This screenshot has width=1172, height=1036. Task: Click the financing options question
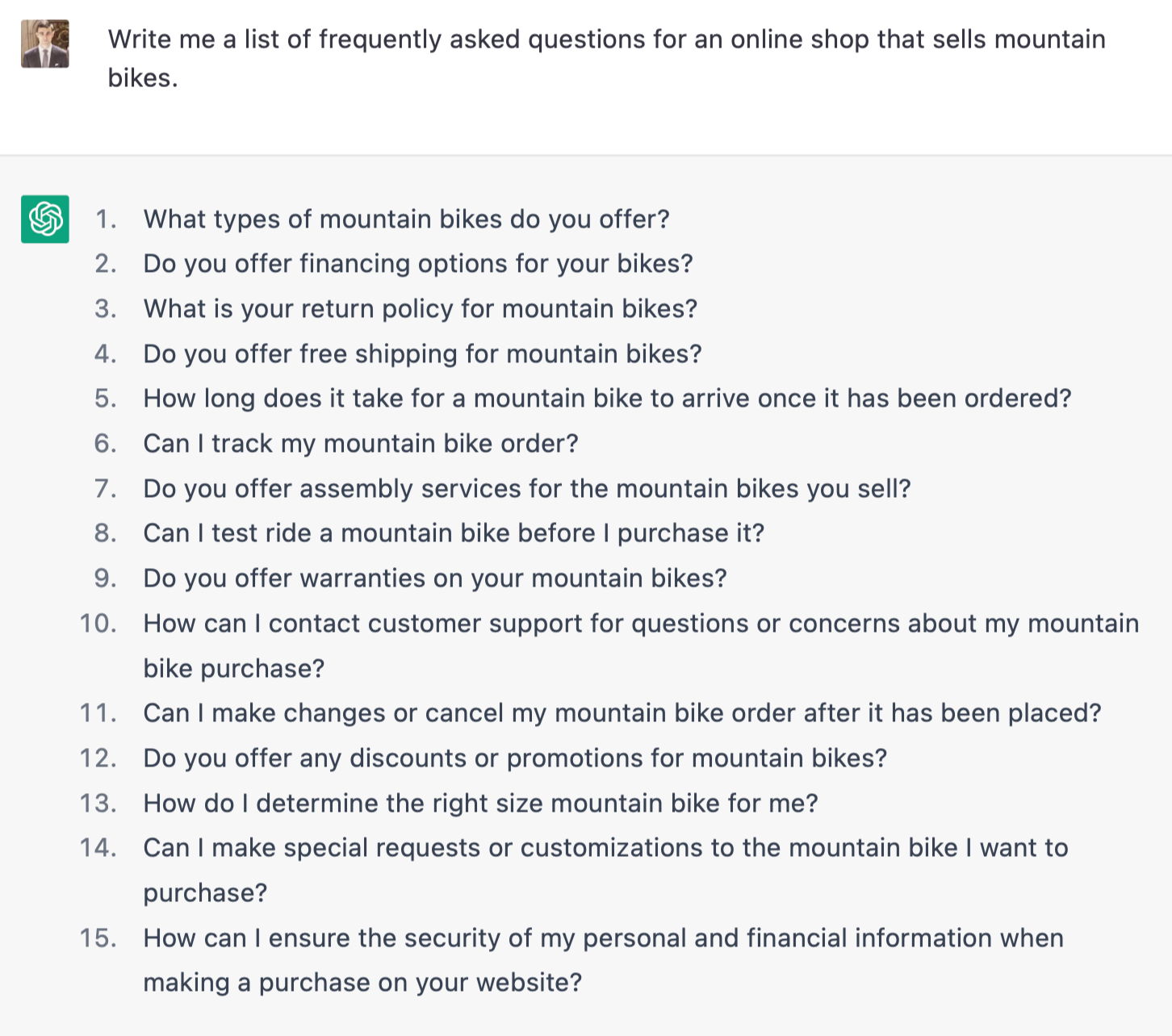coord(417,264)
